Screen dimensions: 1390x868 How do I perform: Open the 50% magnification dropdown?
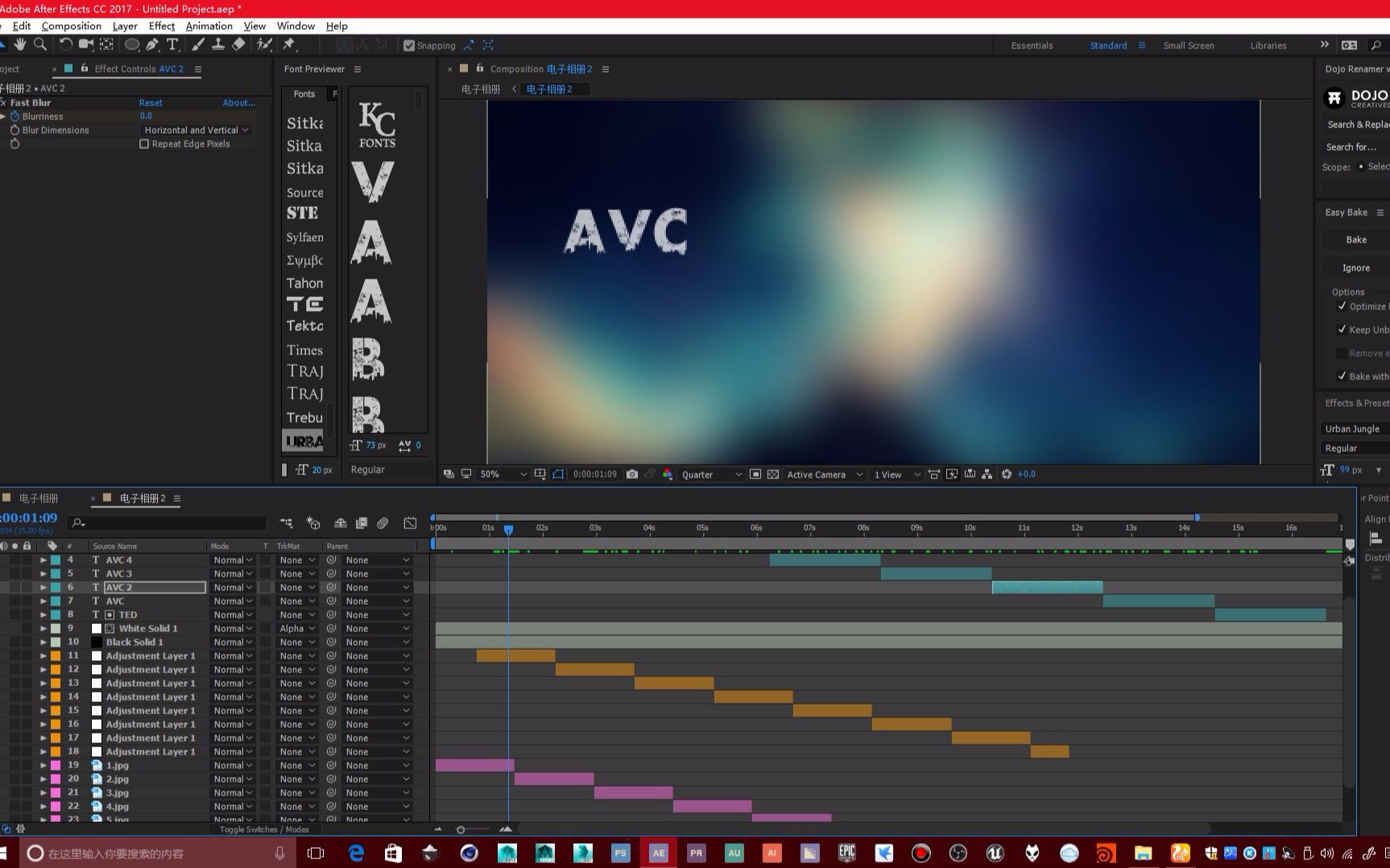coord(503,474)
